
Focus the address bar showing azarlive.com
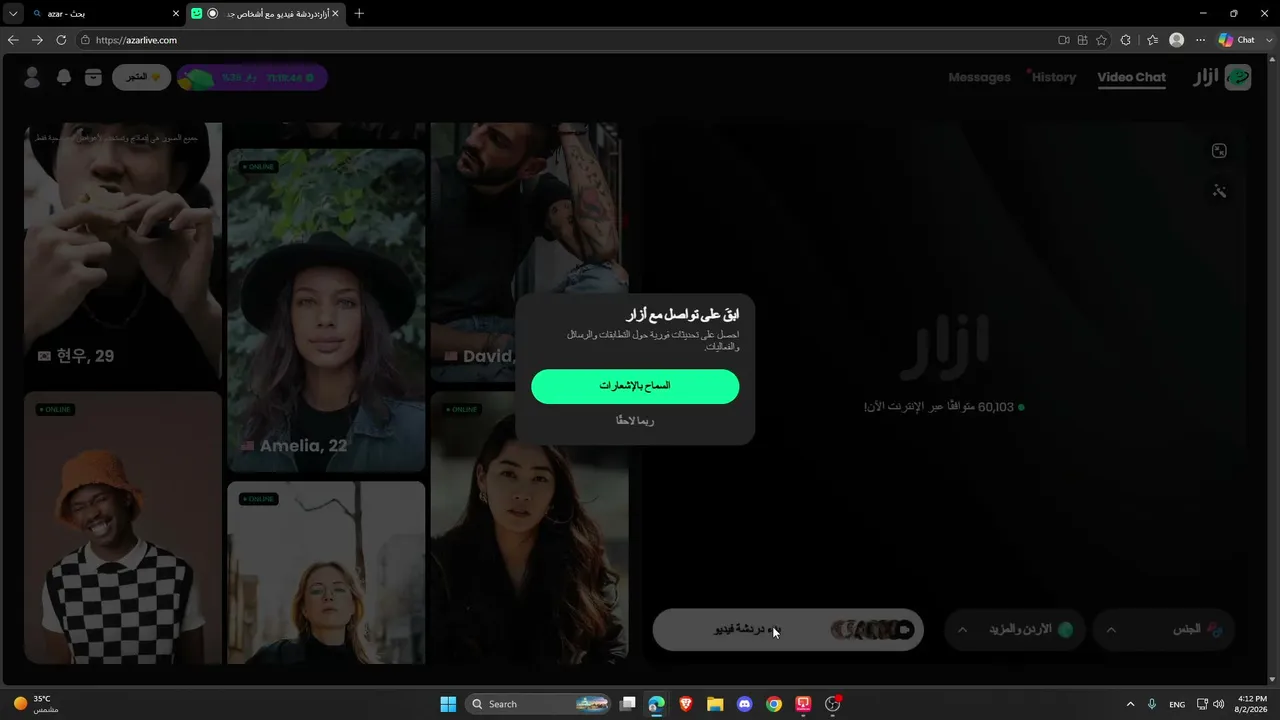click(x=560, y=40)
